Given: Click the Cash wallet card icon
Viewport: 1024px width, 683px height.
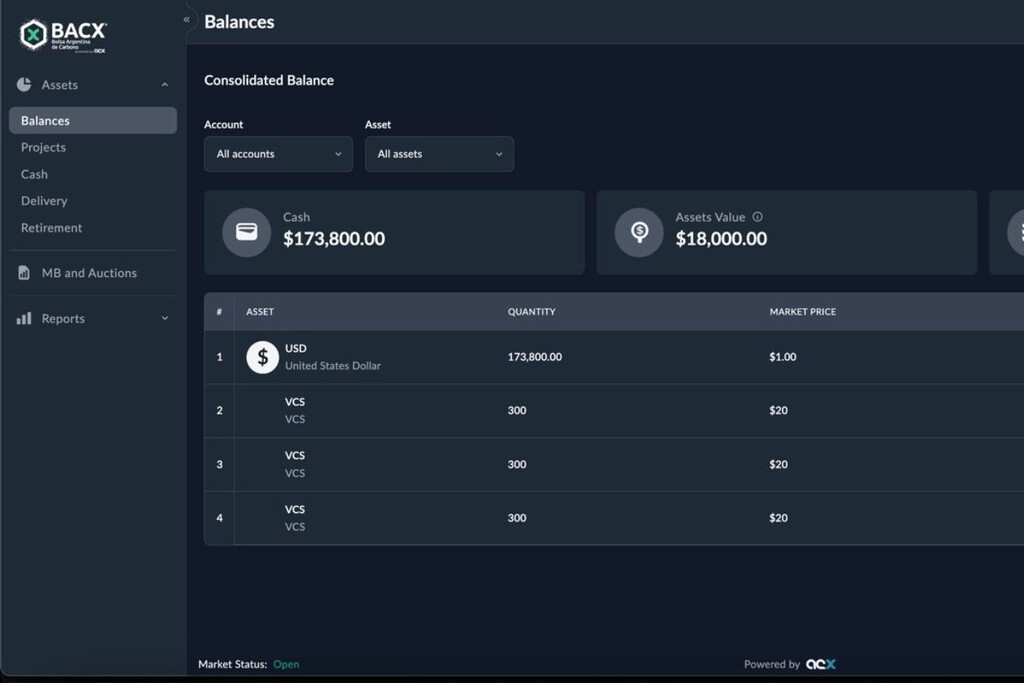Looking at the screenshot, I should click(246, 232).
